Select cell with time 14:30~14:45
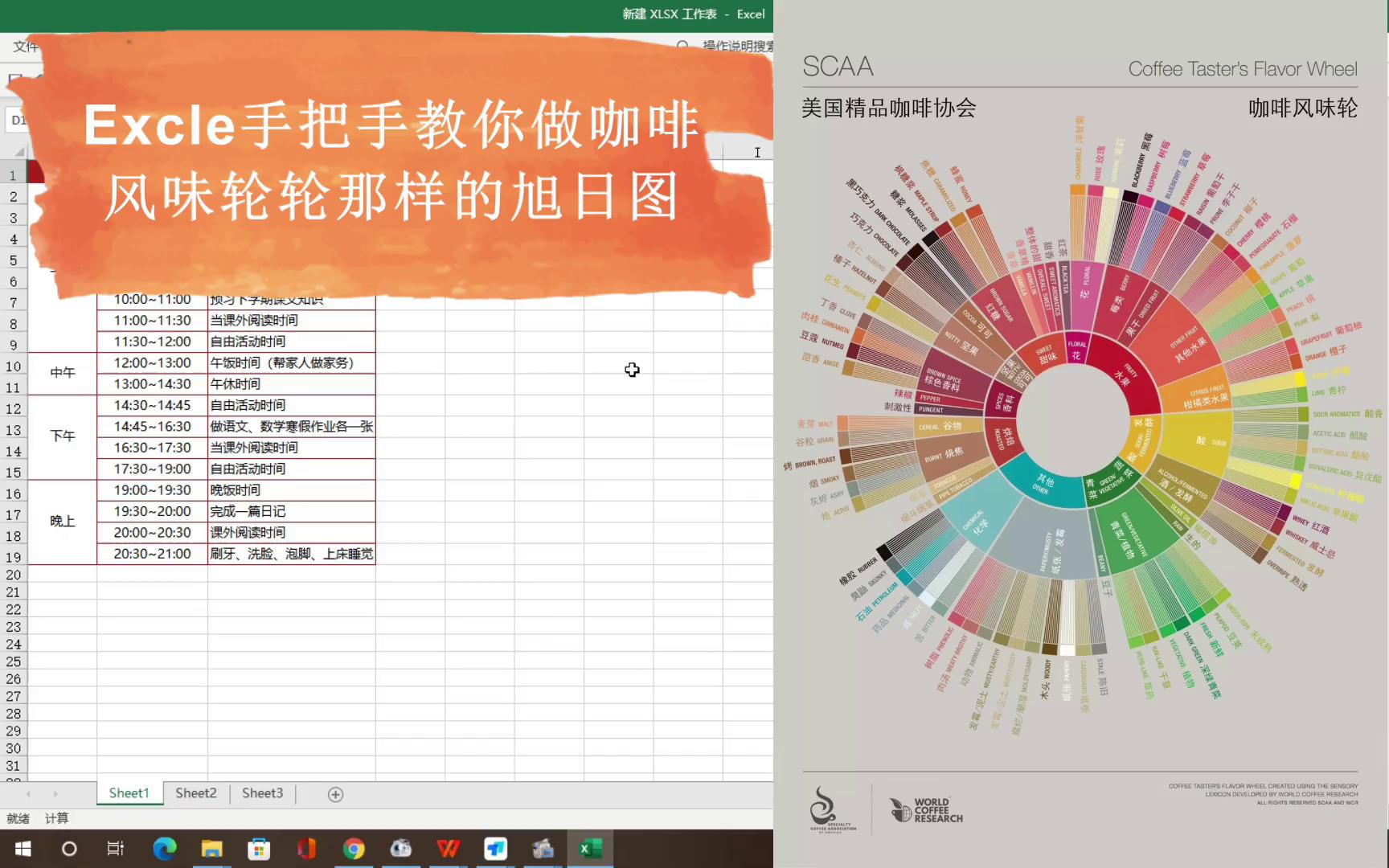The width and height of the screenshot is (1389, 868). click(152, 405)
